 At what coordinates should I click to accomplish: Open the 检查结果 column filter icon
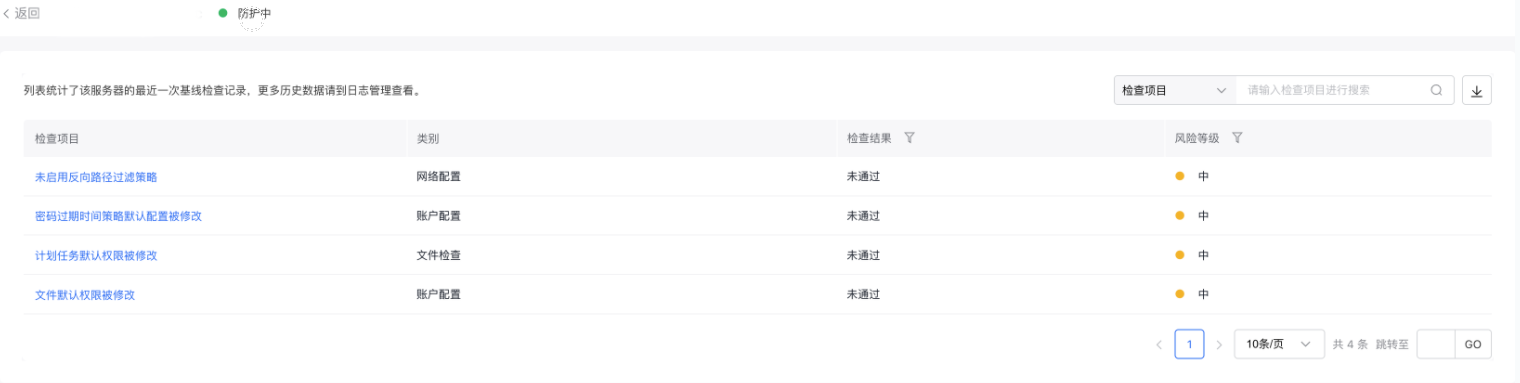[909, 138]
